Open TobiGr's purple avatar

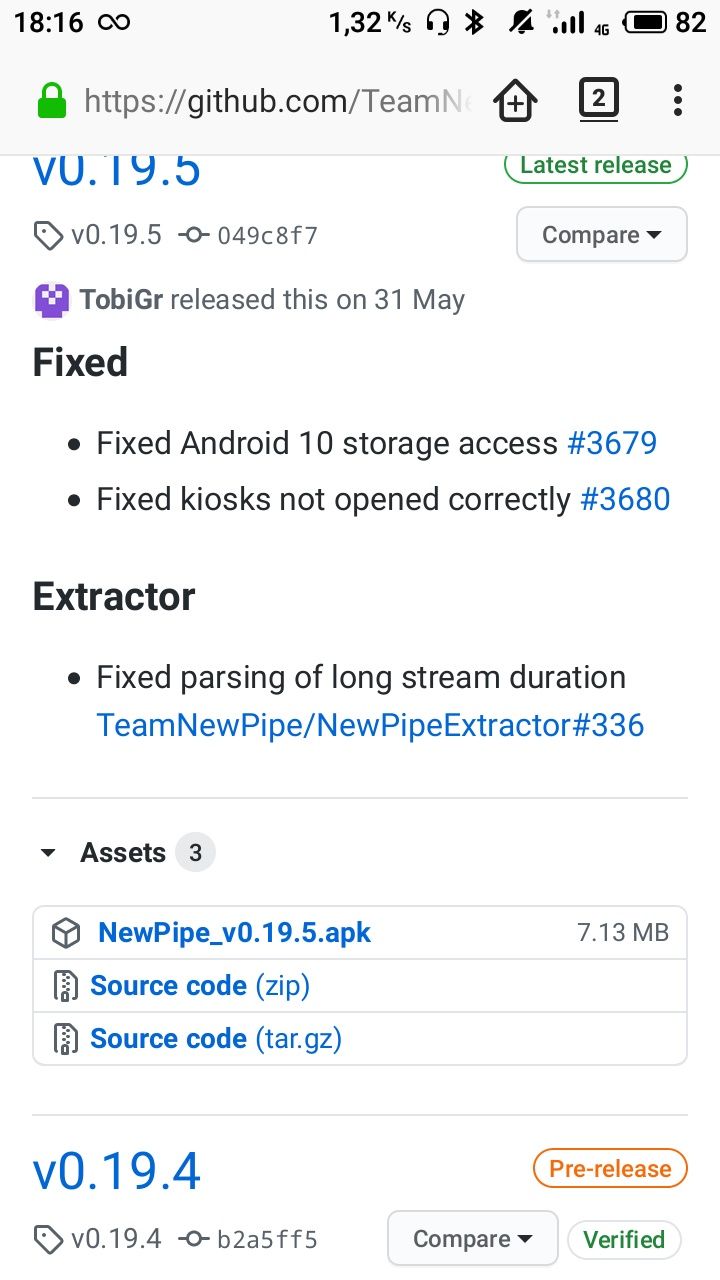pyautogui.click(x=52, y=300)
